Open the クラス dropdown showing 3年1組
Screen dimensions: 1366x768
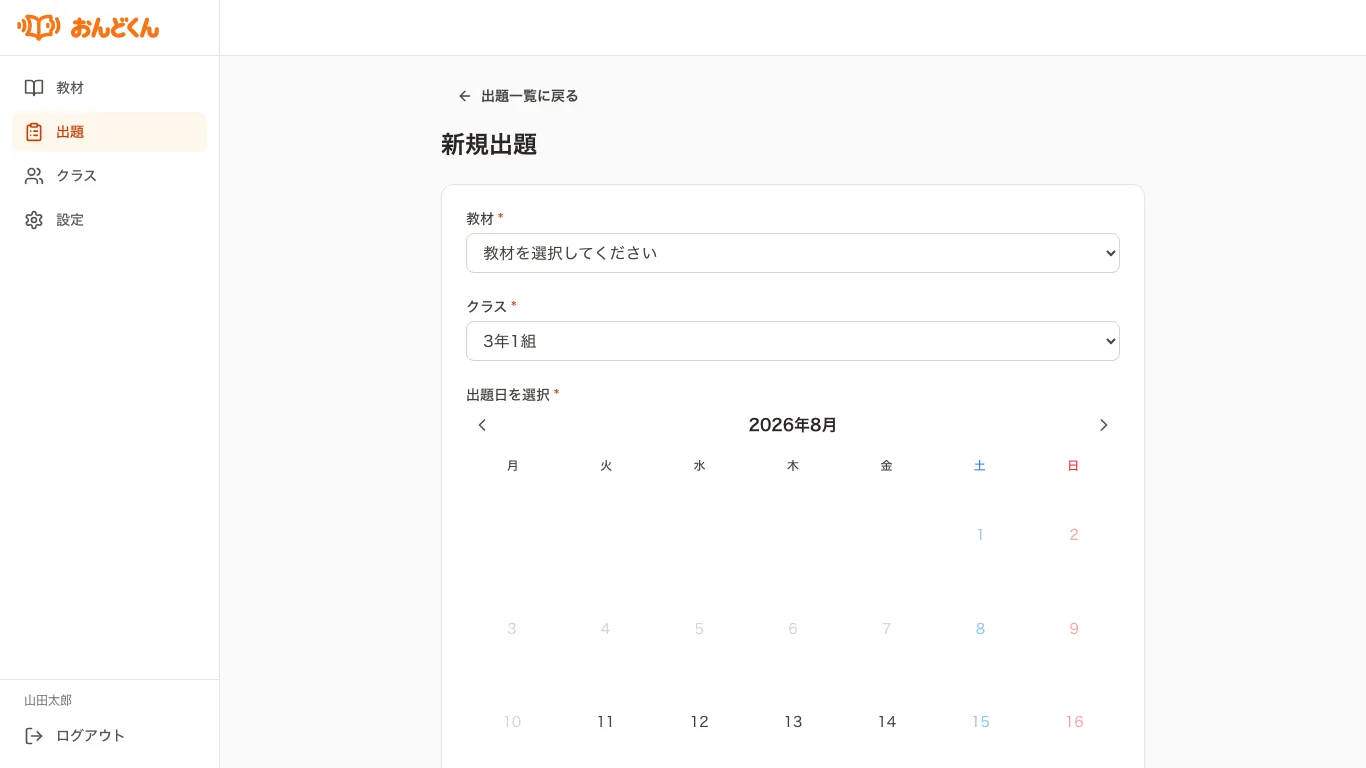coord(793,341)
